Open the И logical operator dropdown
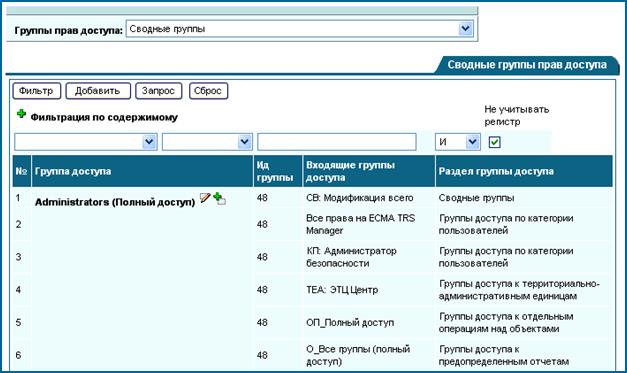The width and height of the screenshot is (627, 373). (x=473, y=142)
